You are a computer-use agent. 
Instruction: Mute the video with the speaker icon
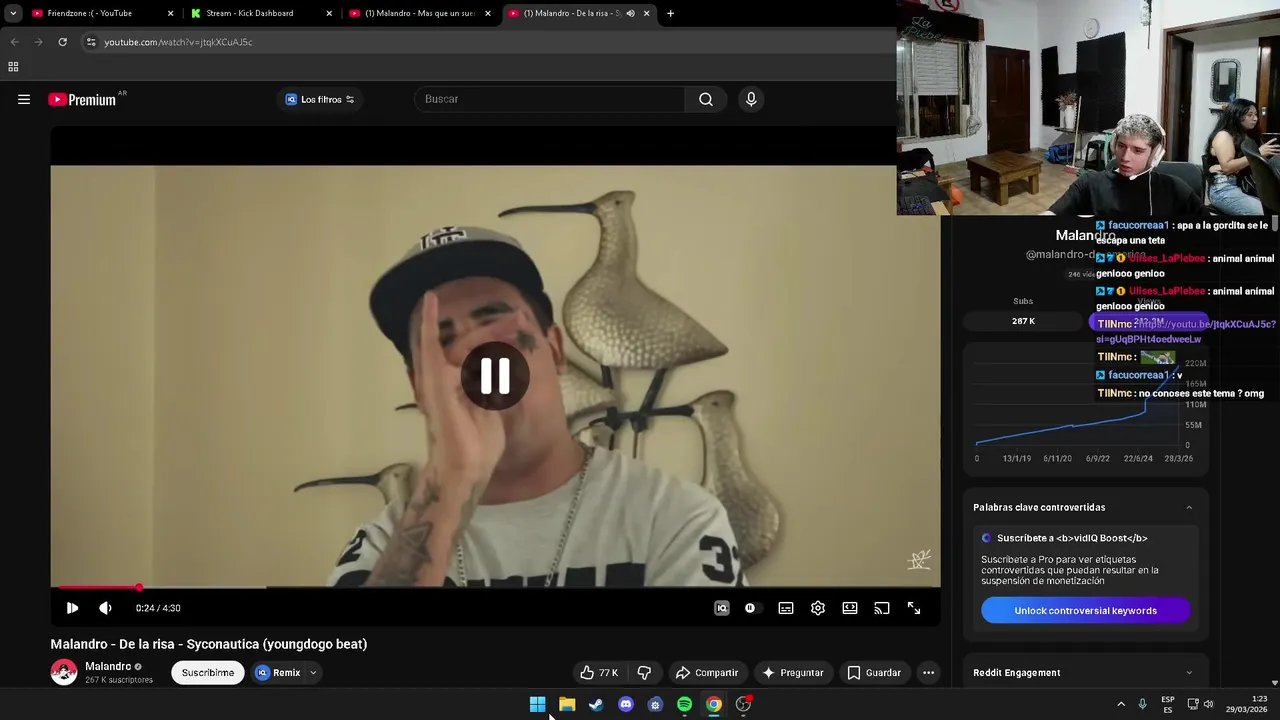coord(105,608)
